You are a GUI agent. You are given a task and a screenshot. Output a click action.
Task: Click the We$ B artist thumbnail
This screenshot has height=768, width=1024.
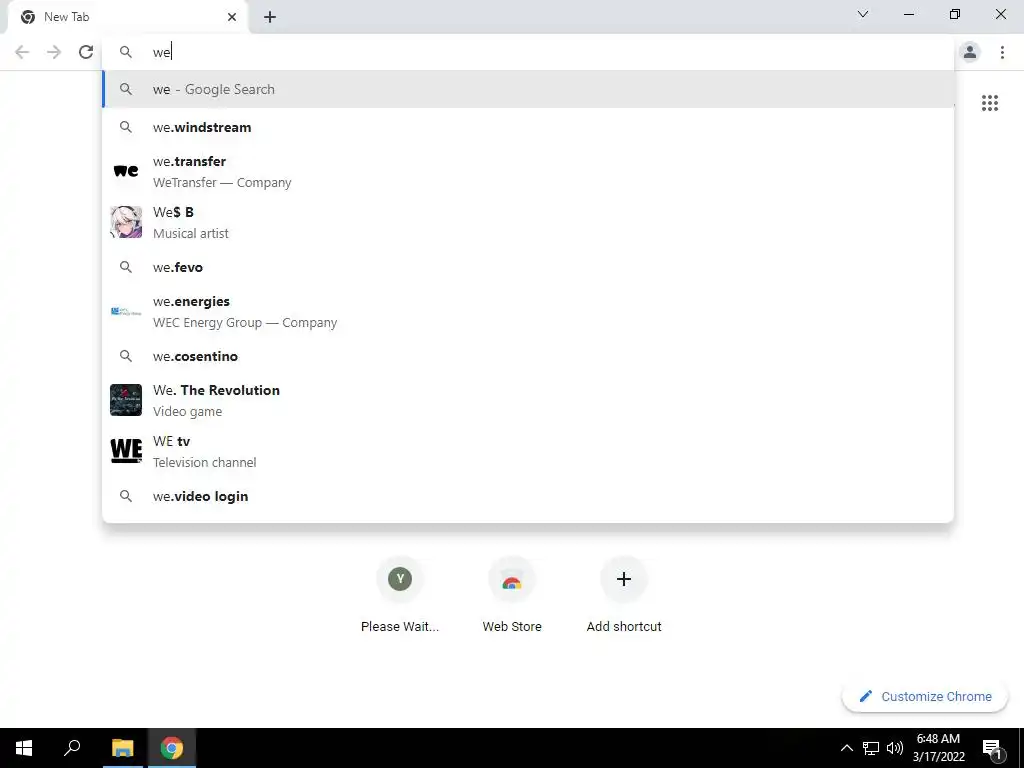(126, 222)
